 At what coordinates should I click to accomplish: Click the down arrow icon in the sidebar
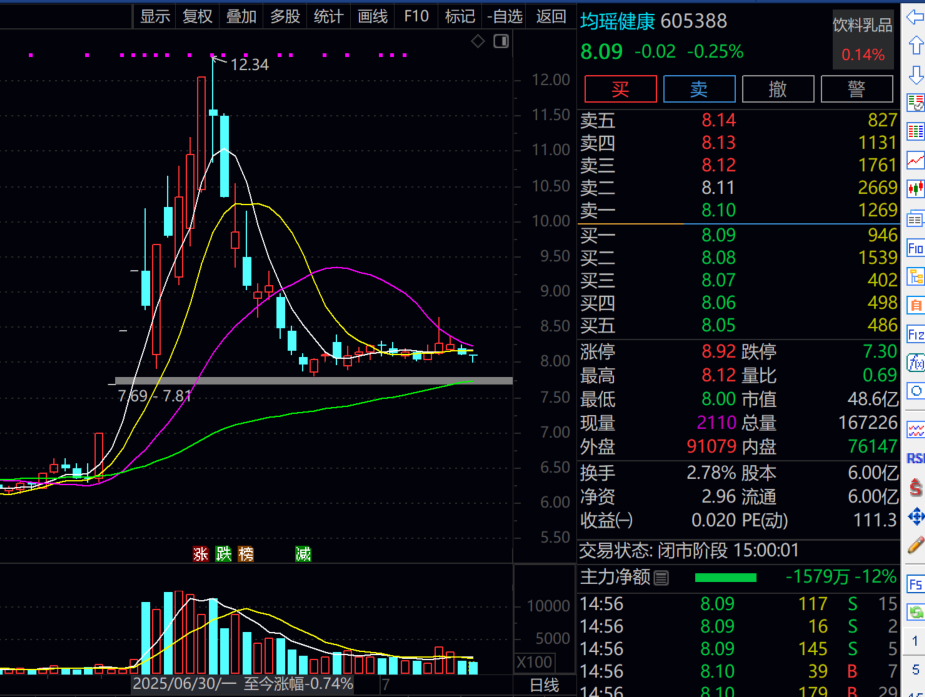916,75
